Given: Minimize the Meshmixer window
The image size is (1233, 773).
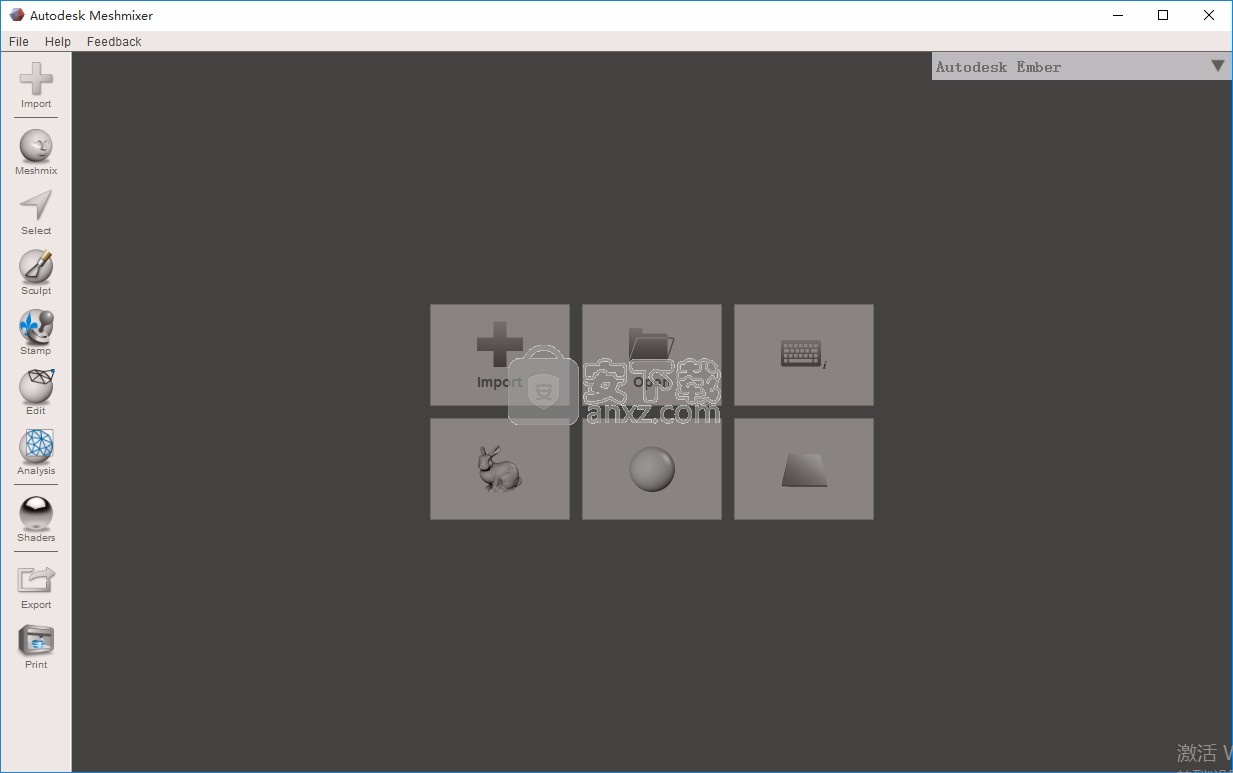Looking at the screenshot, I should pyautogui.click(x=1117, y=15).
